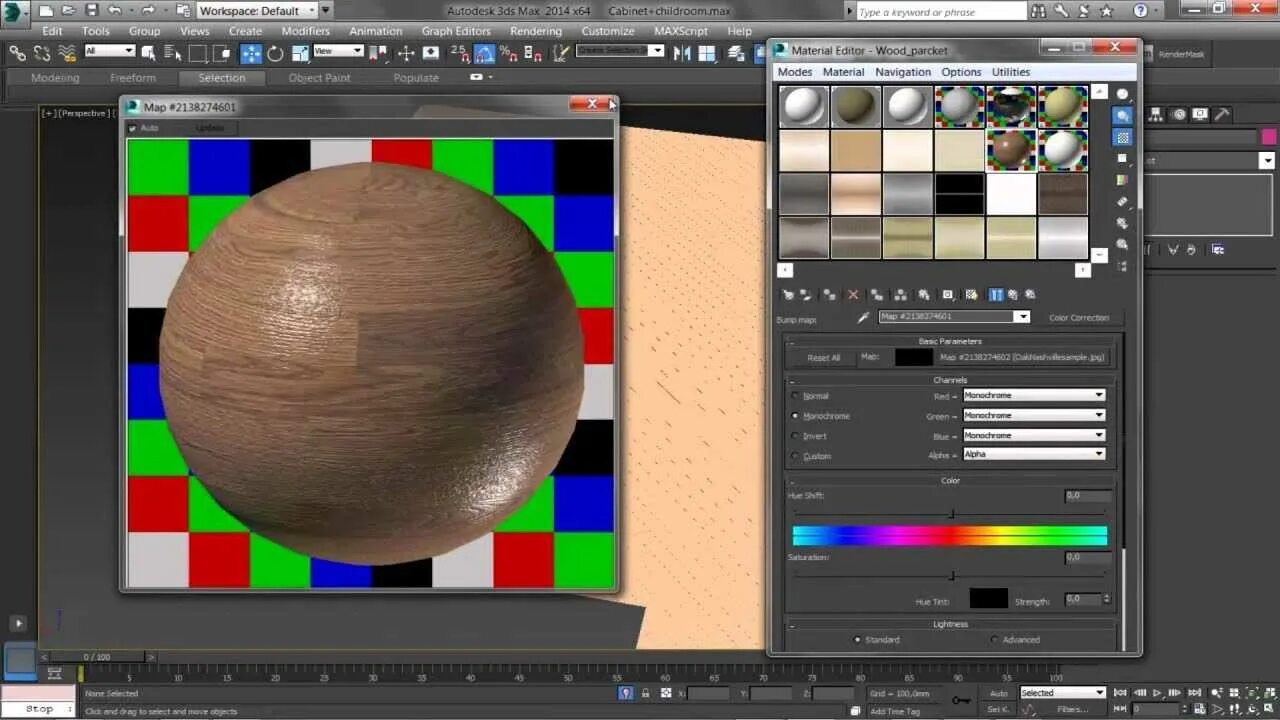Select the Custom radio button

point(796,456)
